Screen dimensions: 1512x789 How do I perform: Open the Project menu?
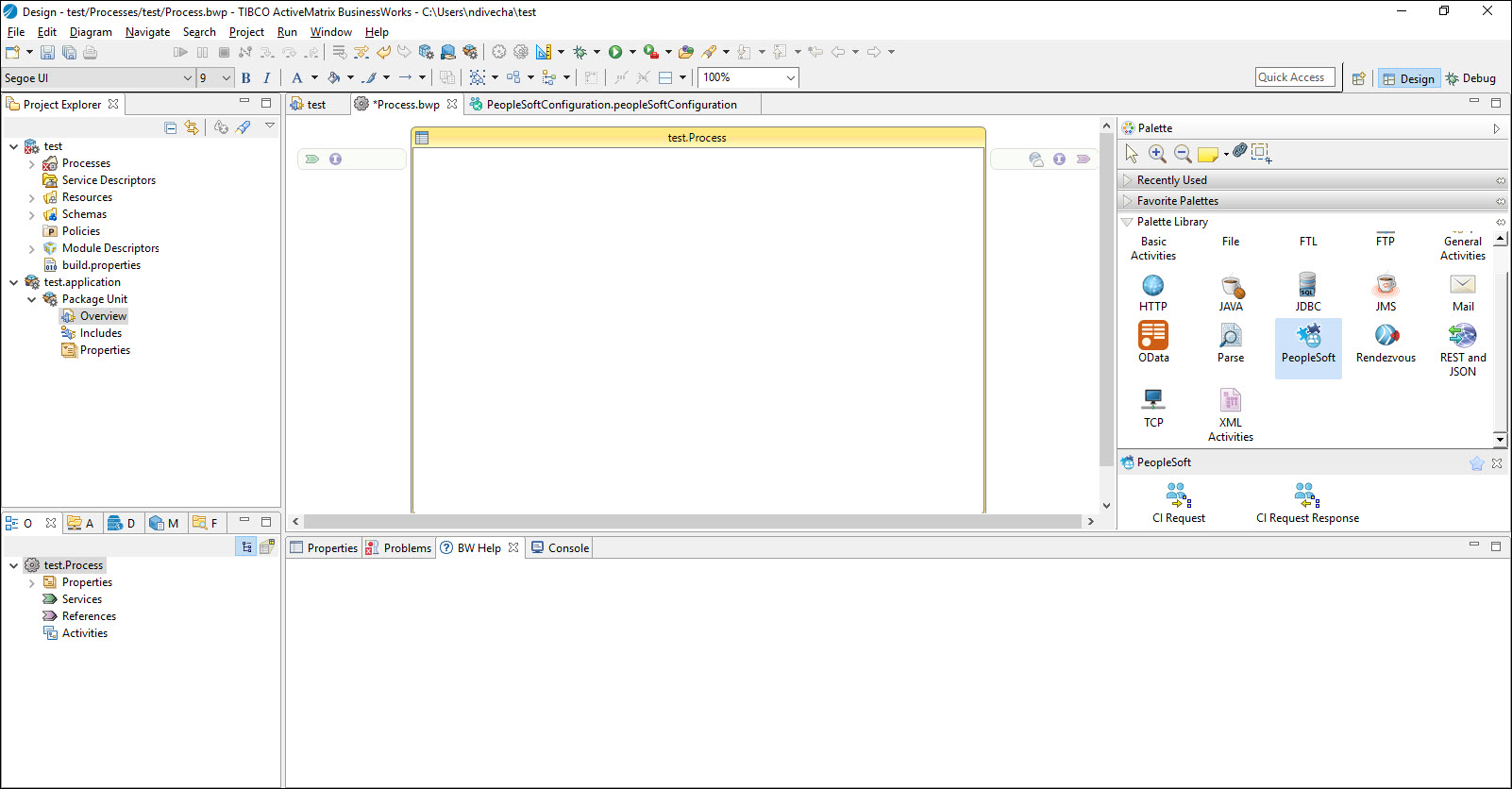tap(246, 32)
